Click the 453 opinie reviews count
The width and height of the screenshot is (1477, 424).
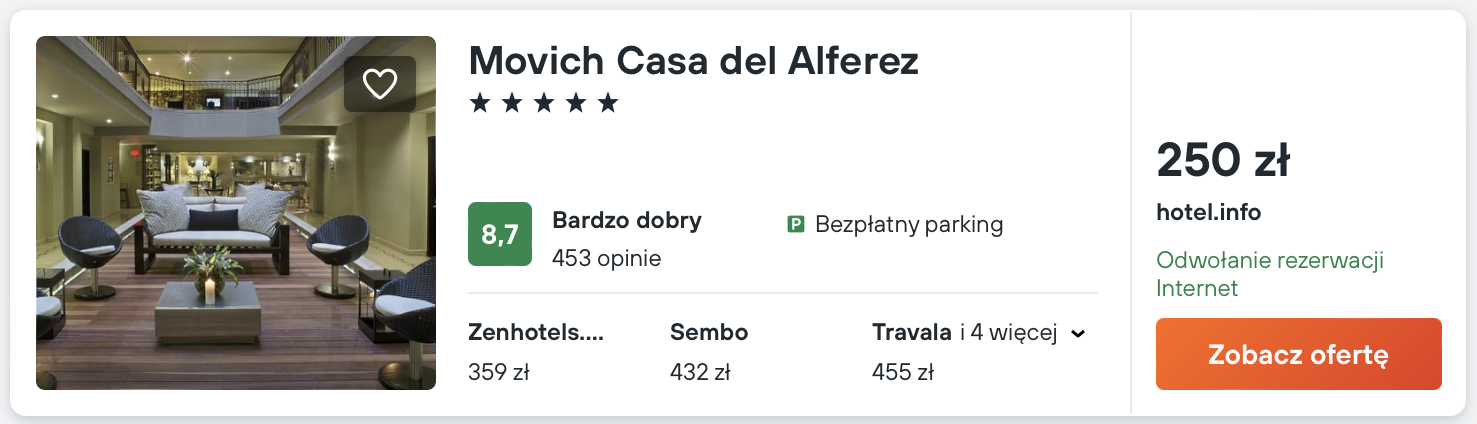[x=606, y=258]
